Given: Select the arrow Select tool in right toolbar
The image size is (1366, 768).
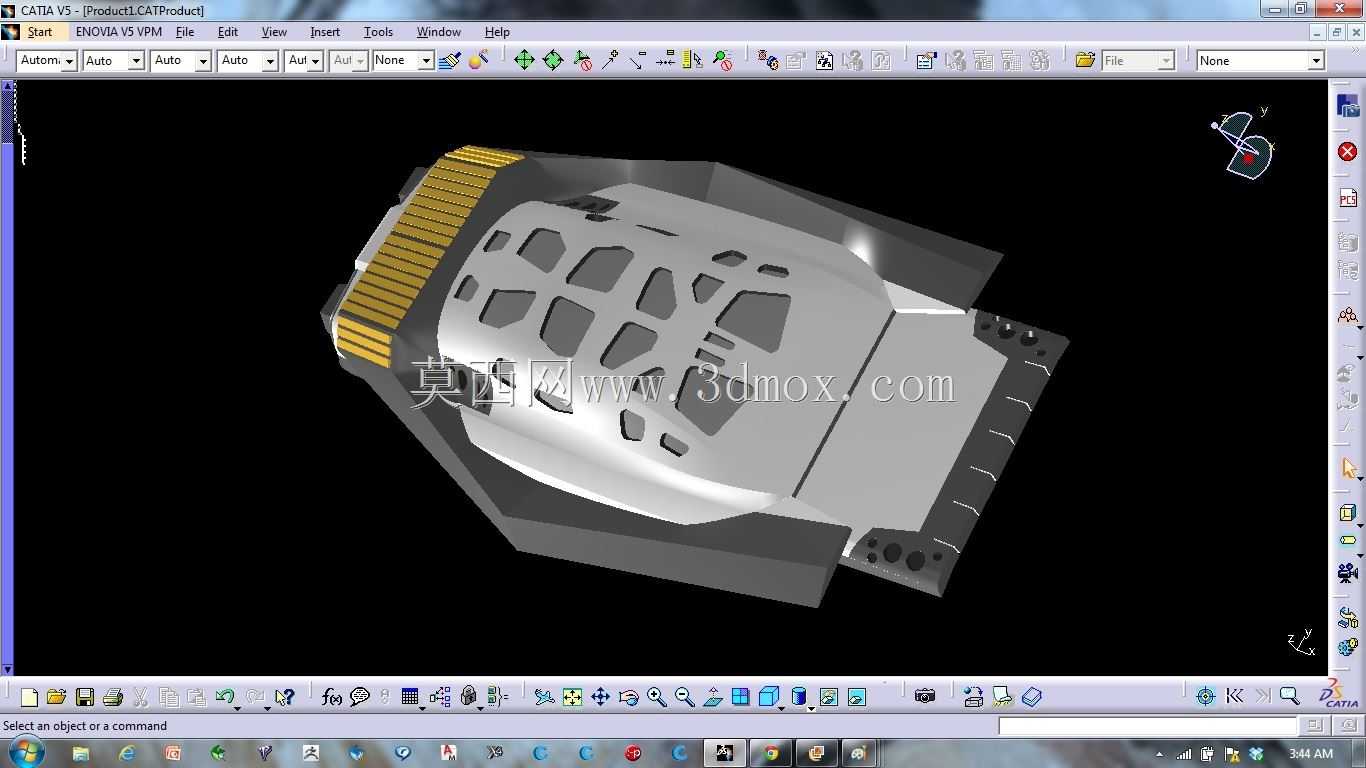Looking at the screenshot, I should pyautogui.click(x=1348, y=469).
